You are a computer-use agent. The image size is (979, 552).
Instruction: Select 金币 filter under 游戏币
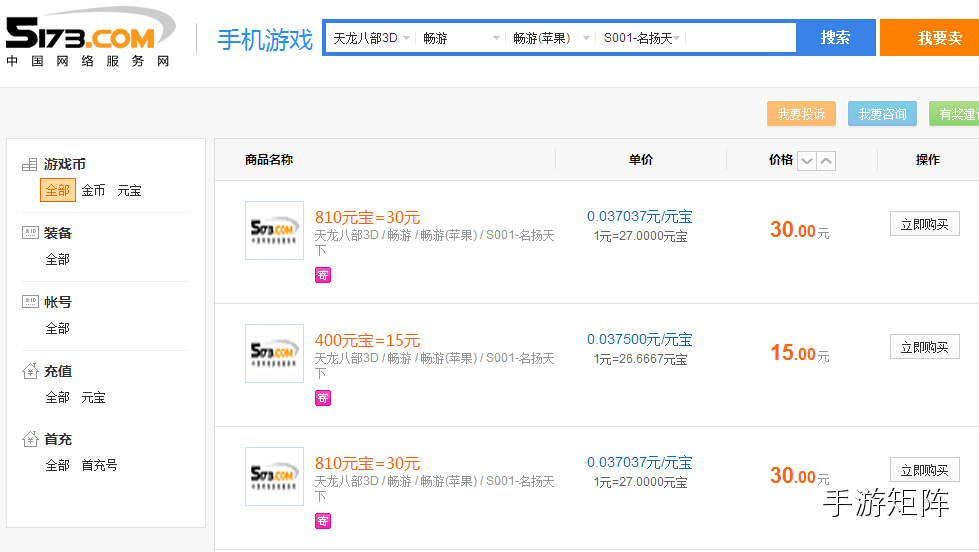(94, 190)
